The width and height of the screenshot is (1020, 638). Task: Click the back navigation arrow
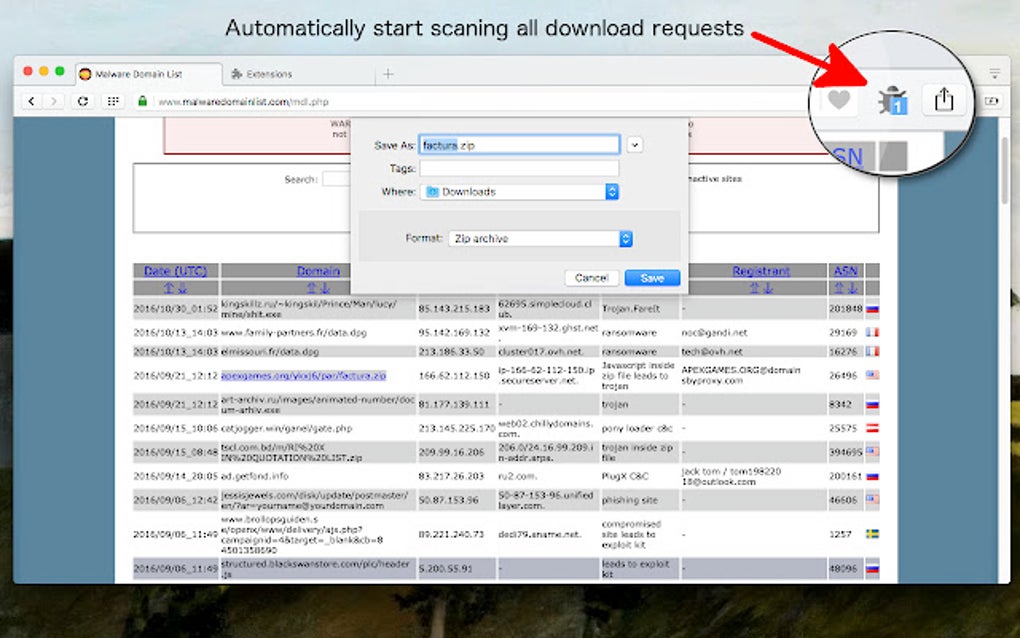pos(33,101)
